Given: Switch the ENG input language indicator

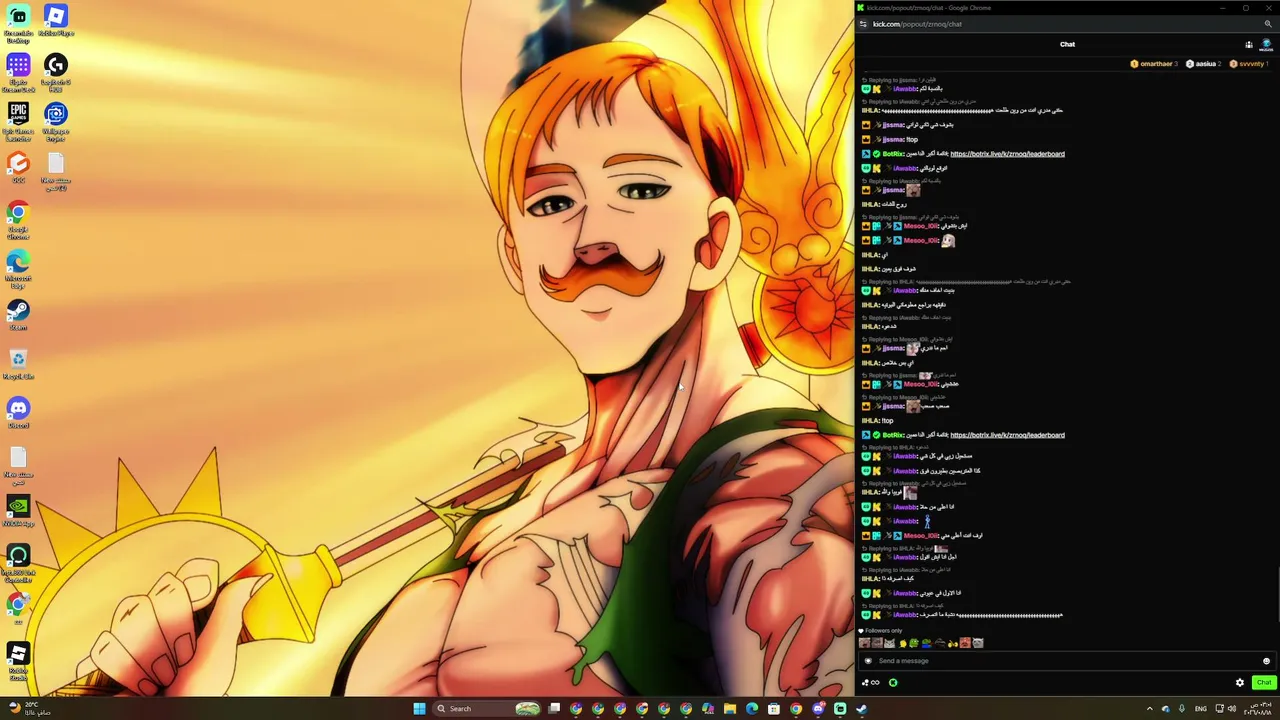Looking at the screenshot, I should pos(1201,709).
